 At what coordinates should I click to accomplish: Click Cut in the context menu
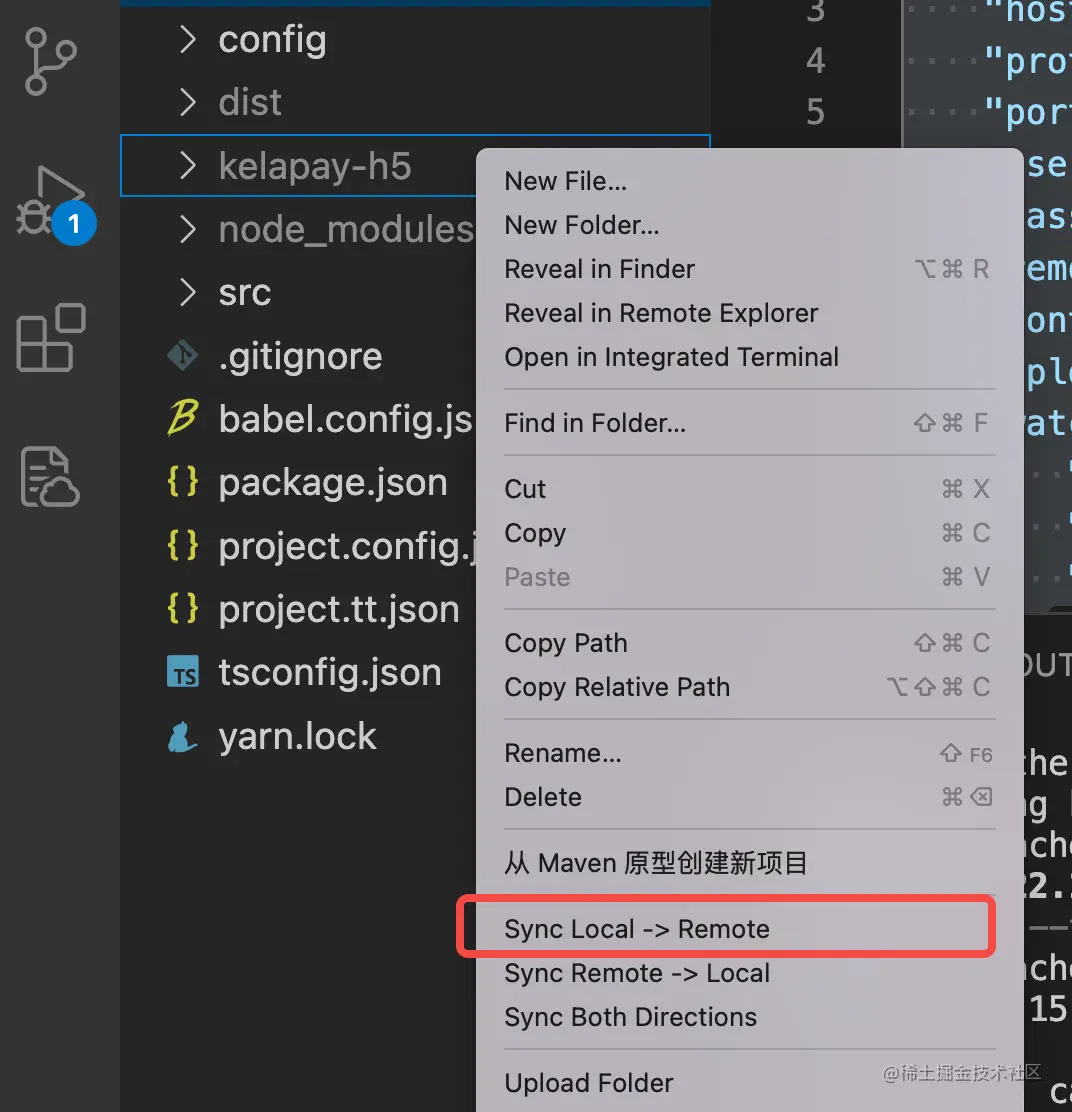[749, 489]
